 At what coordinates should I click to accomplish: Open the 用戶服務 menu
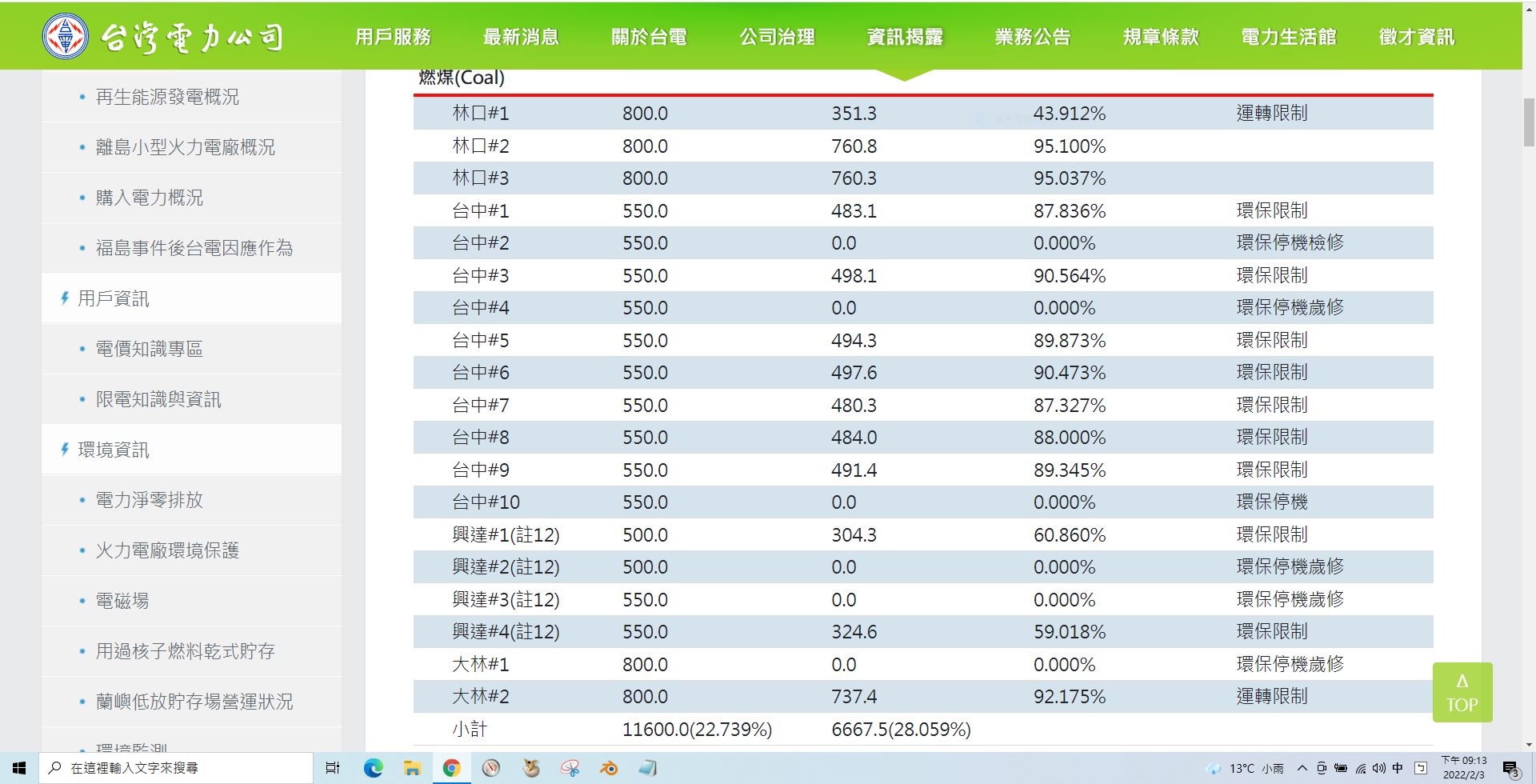coord(393,37)
